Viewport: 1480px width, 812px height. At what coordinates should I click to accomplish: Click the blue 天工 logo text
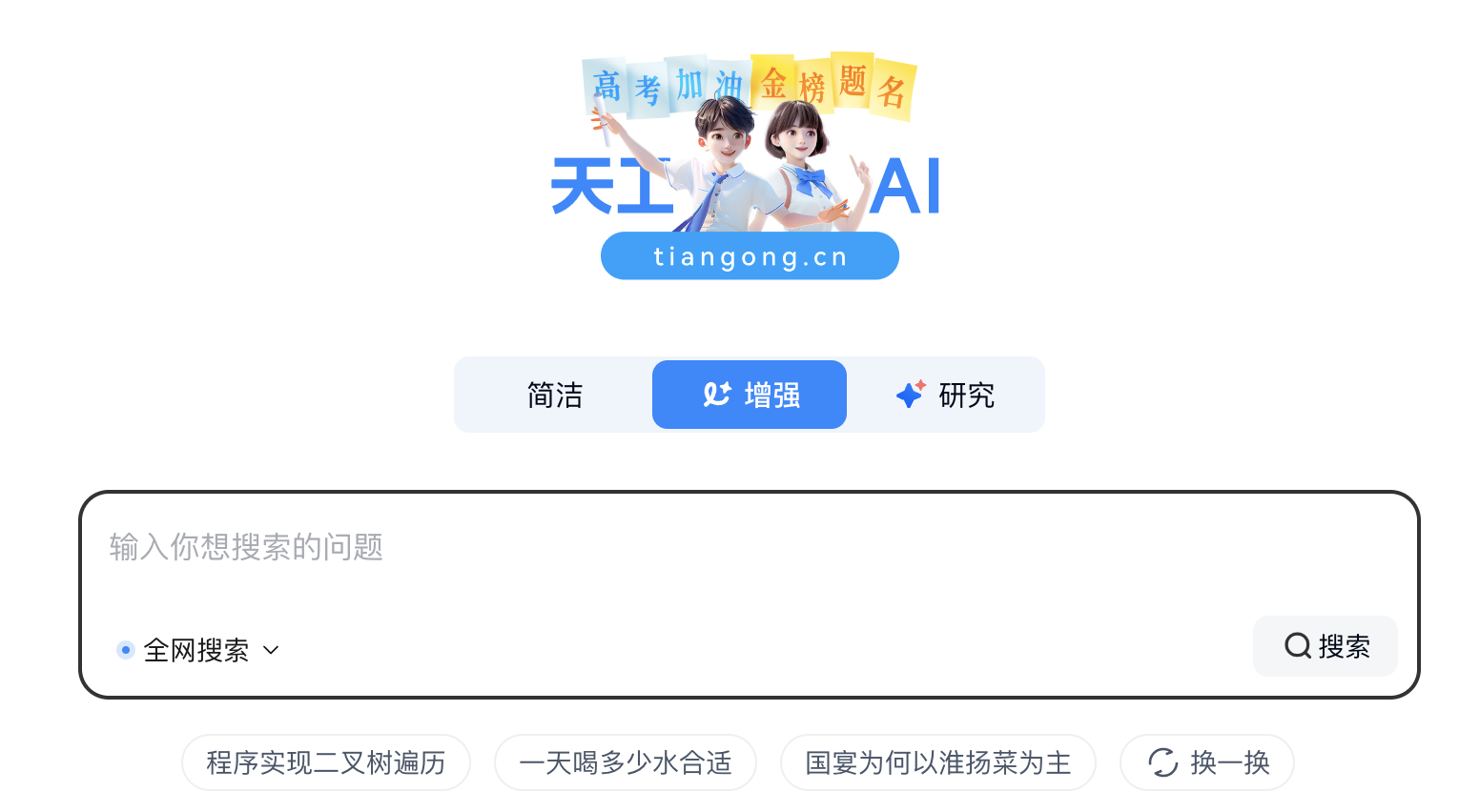tap(611, 186)
